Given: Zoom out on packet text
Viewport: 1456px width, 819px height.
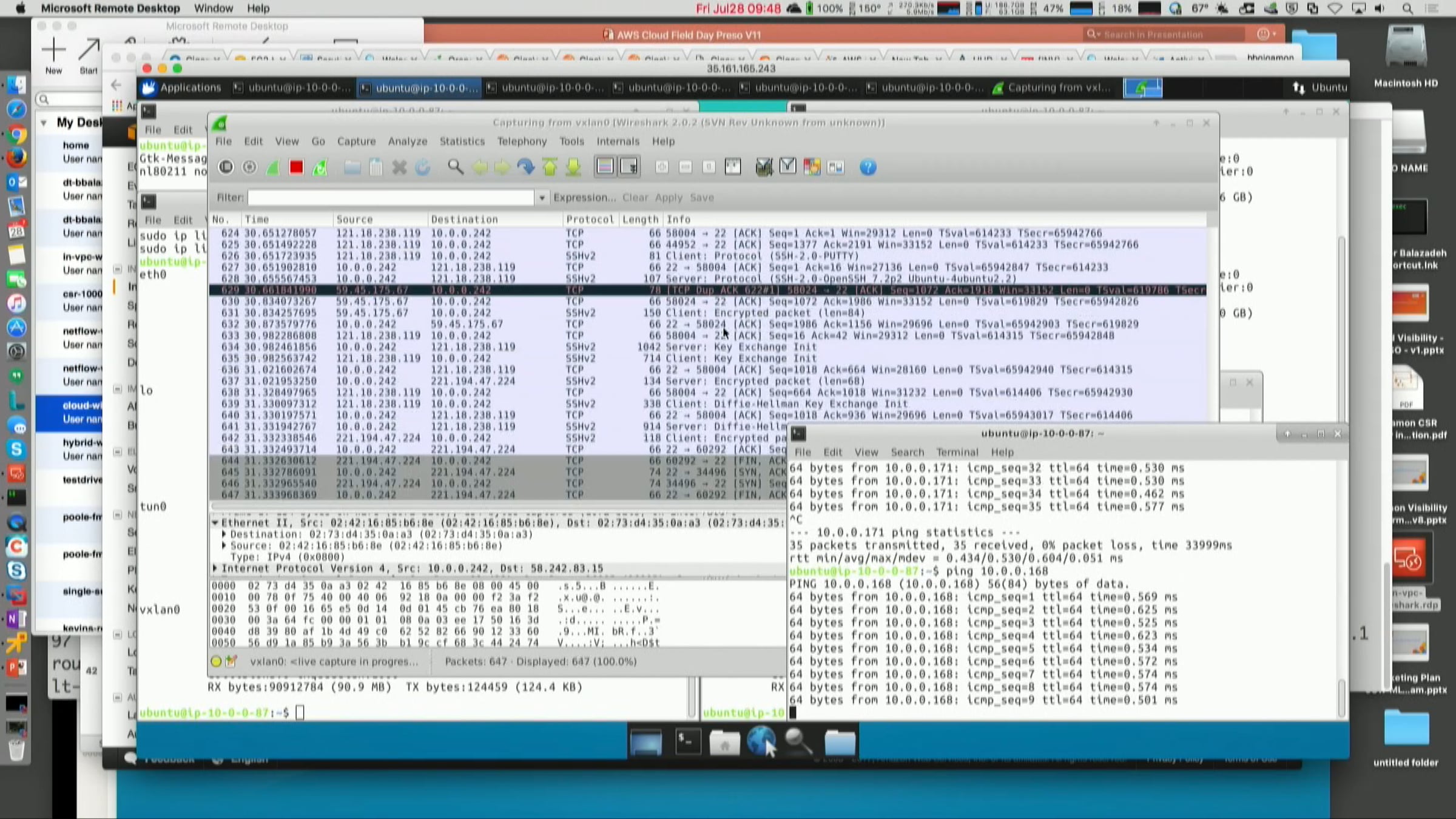Looking at the screenshot, I should pos(686,167).
